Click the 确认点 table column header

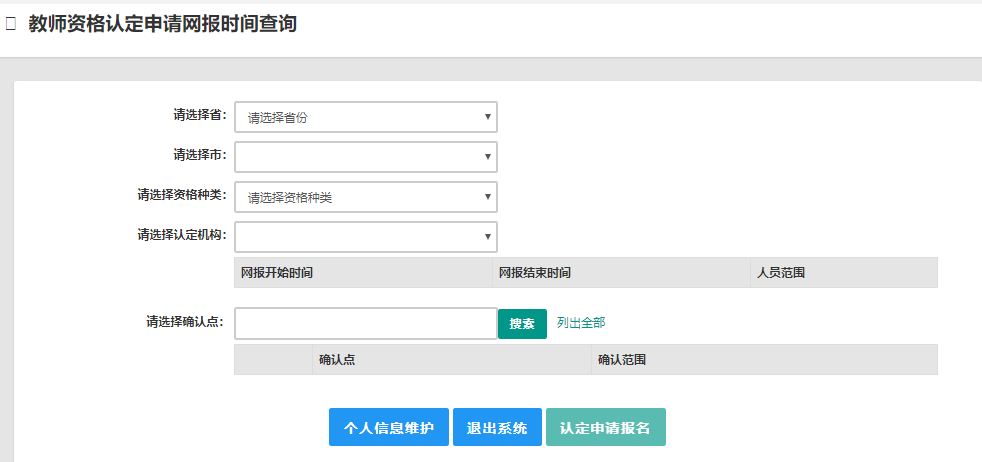coord(337,359)
